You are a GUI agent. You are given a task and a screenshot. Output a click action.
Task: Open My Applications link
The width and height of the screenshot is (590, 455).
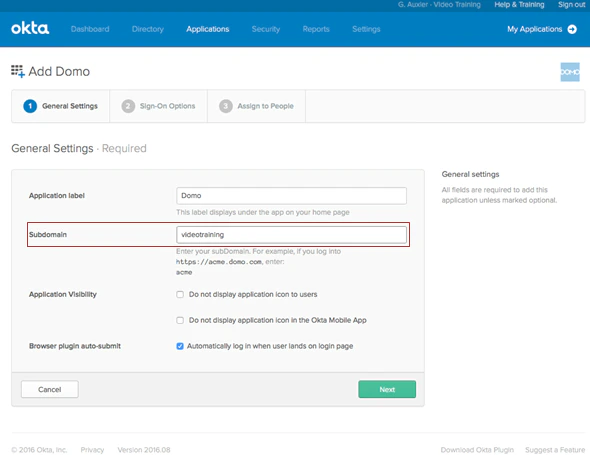[534, 29]
